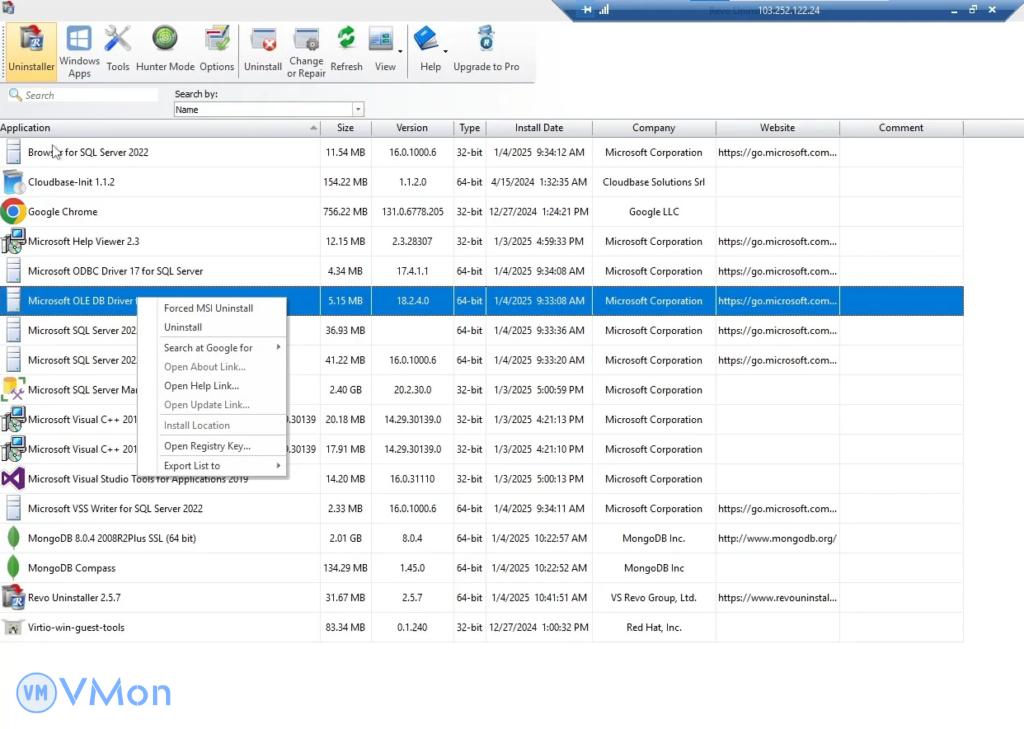
Task: Refresh the application list
Action: 346,49
